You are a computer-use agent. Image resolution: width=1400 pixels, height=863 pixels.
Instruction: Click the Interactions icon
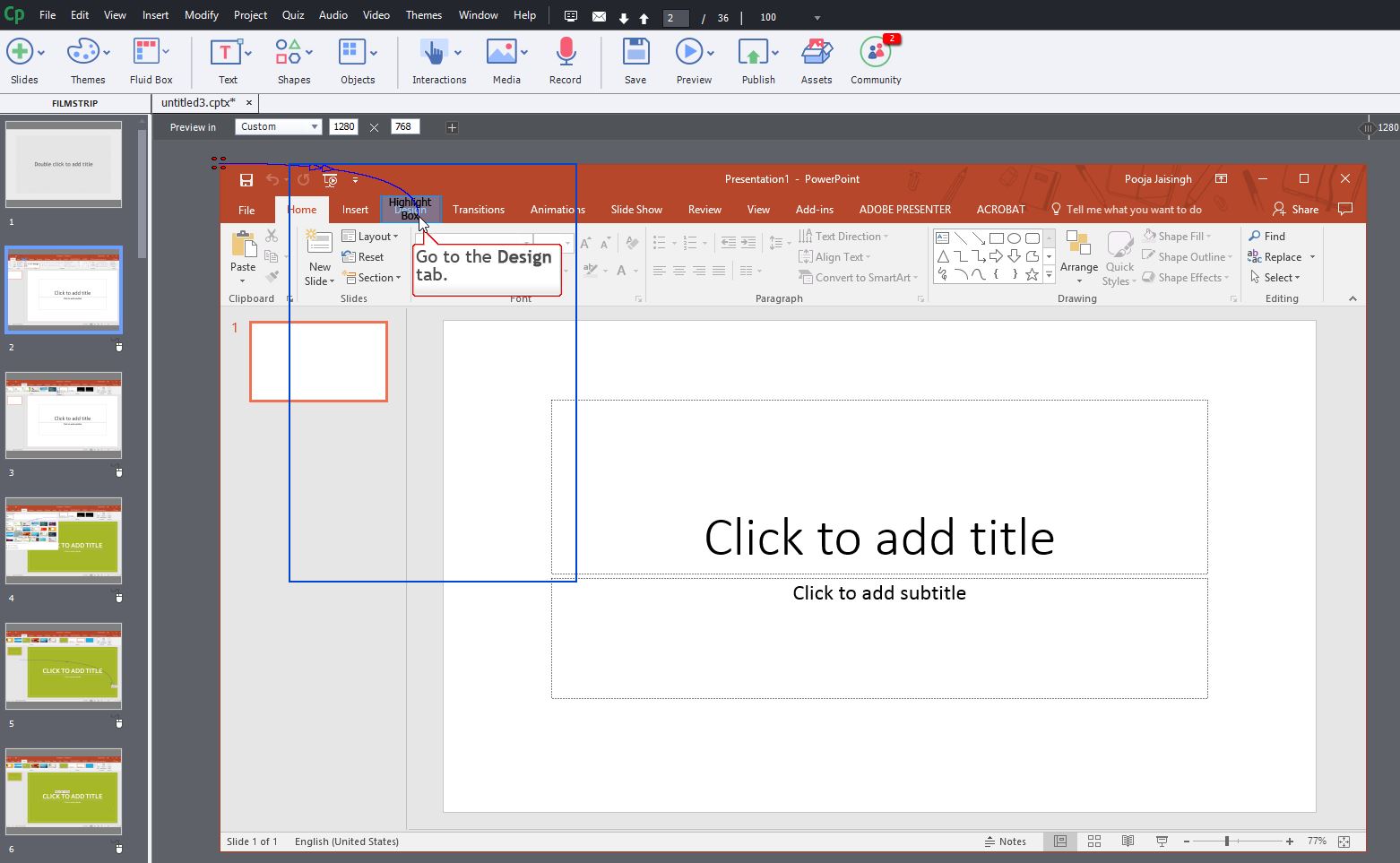[433, 53]
